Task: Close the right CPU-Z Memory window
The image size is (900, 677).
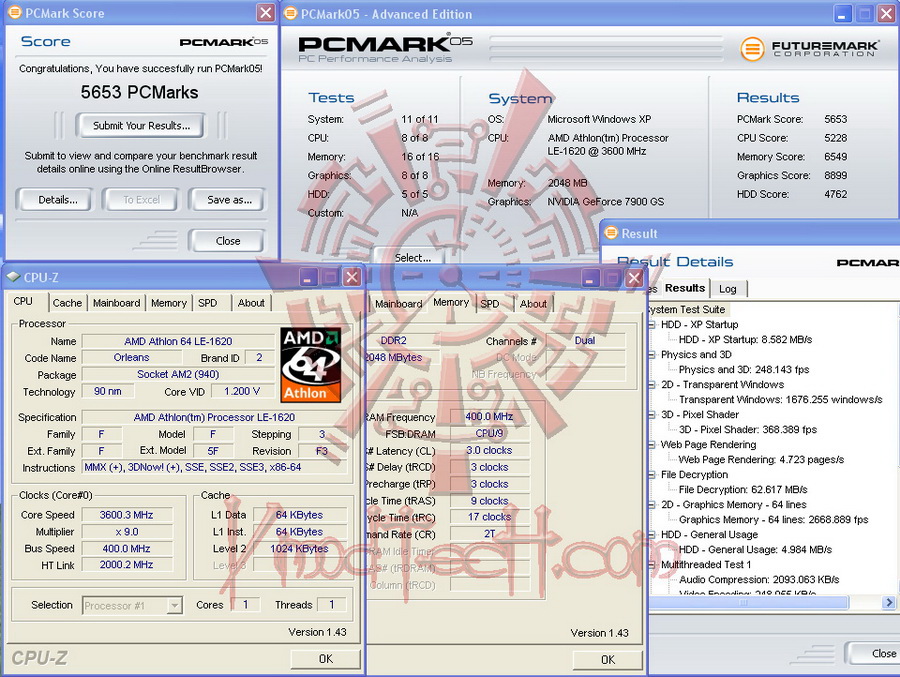Action: tap(634, 278)
